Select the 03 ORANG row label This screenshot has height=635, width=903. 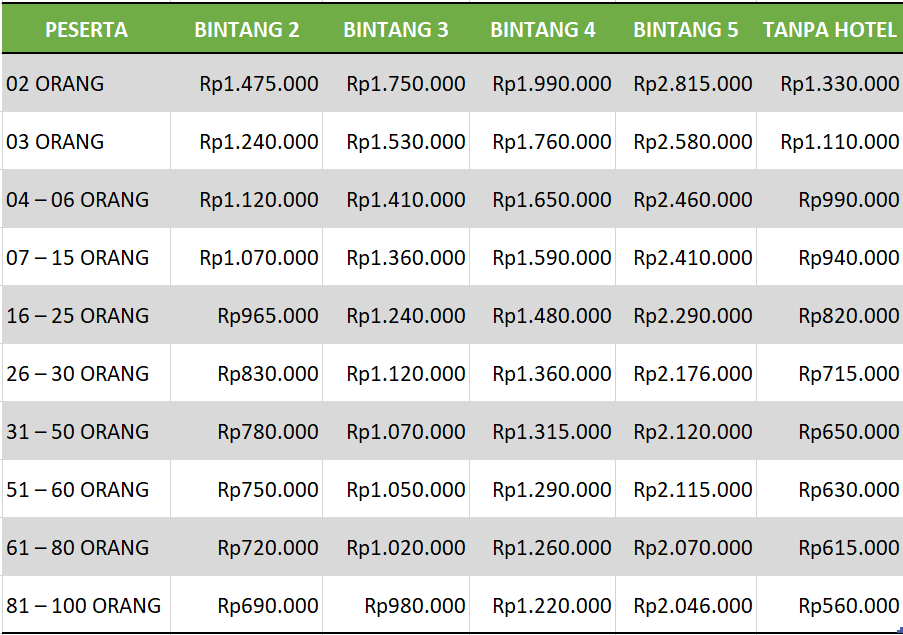pyautogui.click(x=55, y=142)
